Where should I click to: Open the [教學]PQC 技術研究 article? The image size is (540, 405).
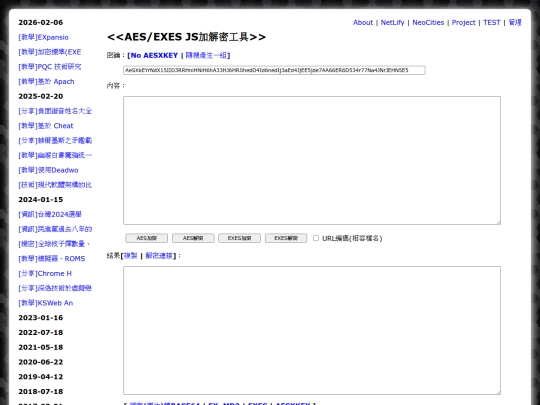pos(50,67)
